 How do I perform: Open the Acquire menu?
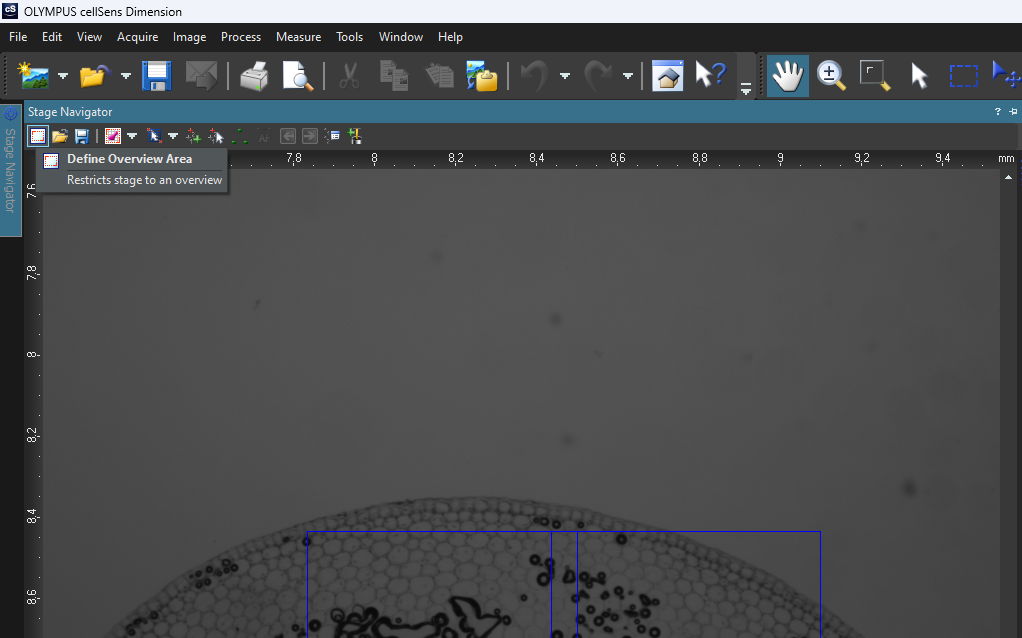pos(138,37)
